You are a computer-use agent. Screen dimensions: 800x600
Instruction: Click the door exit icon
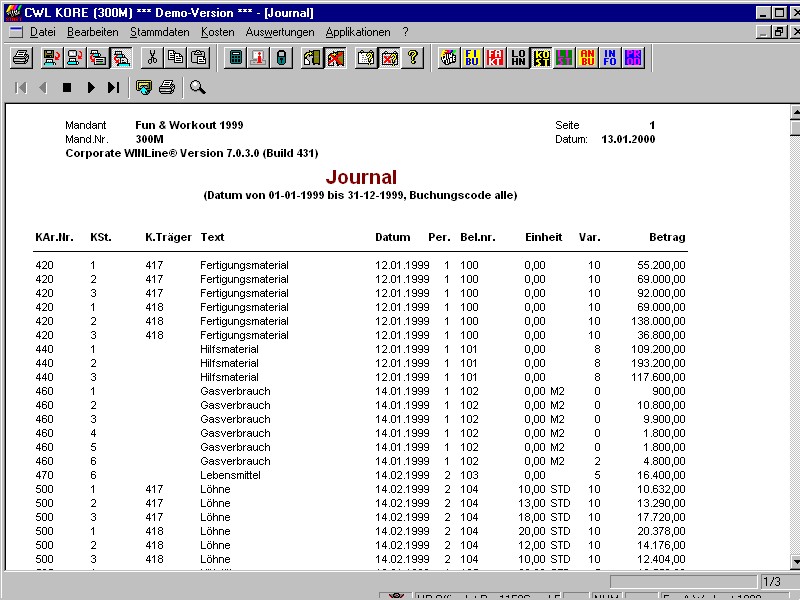[312, 58]
